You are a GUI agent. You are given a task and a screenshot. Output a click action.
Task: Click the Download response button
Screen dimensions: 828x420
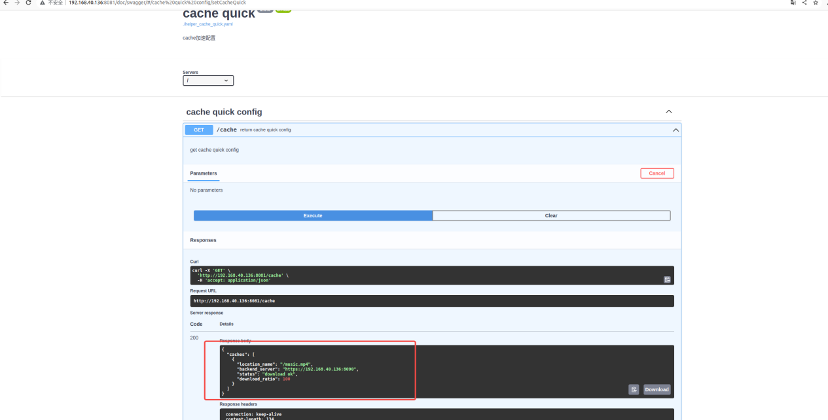(x=657, y=389)
